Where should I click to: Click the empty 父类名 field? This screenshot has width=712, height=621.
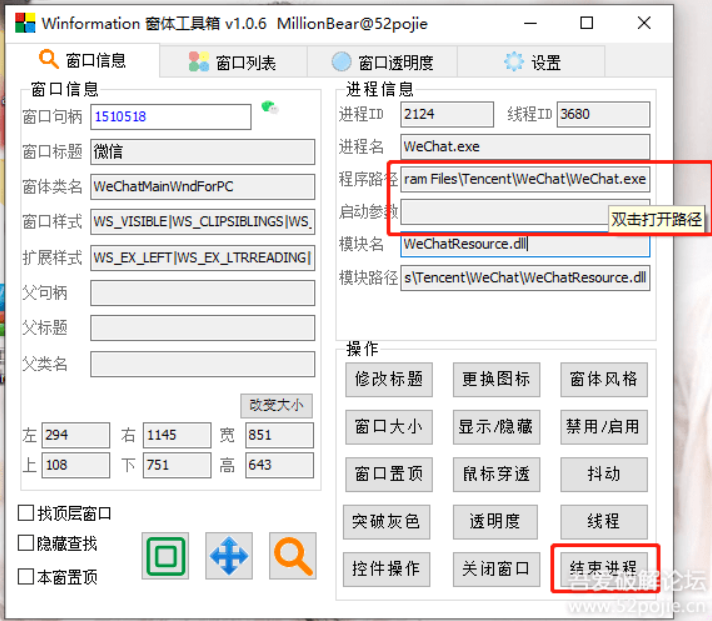point(203,364)
